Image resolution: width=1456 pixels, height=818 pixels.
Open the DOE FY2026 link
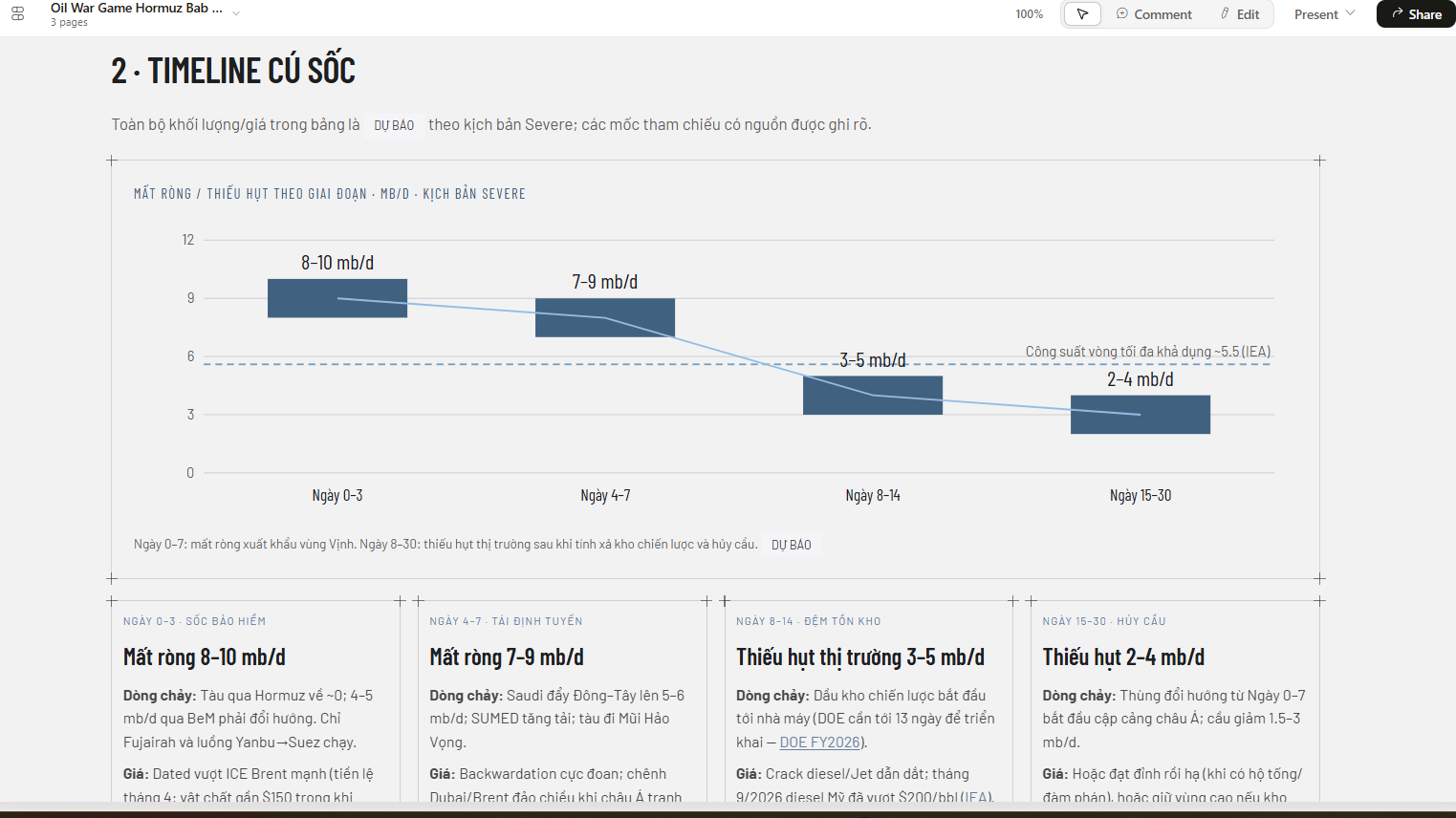pyautogui.click(x=819, y=743)
